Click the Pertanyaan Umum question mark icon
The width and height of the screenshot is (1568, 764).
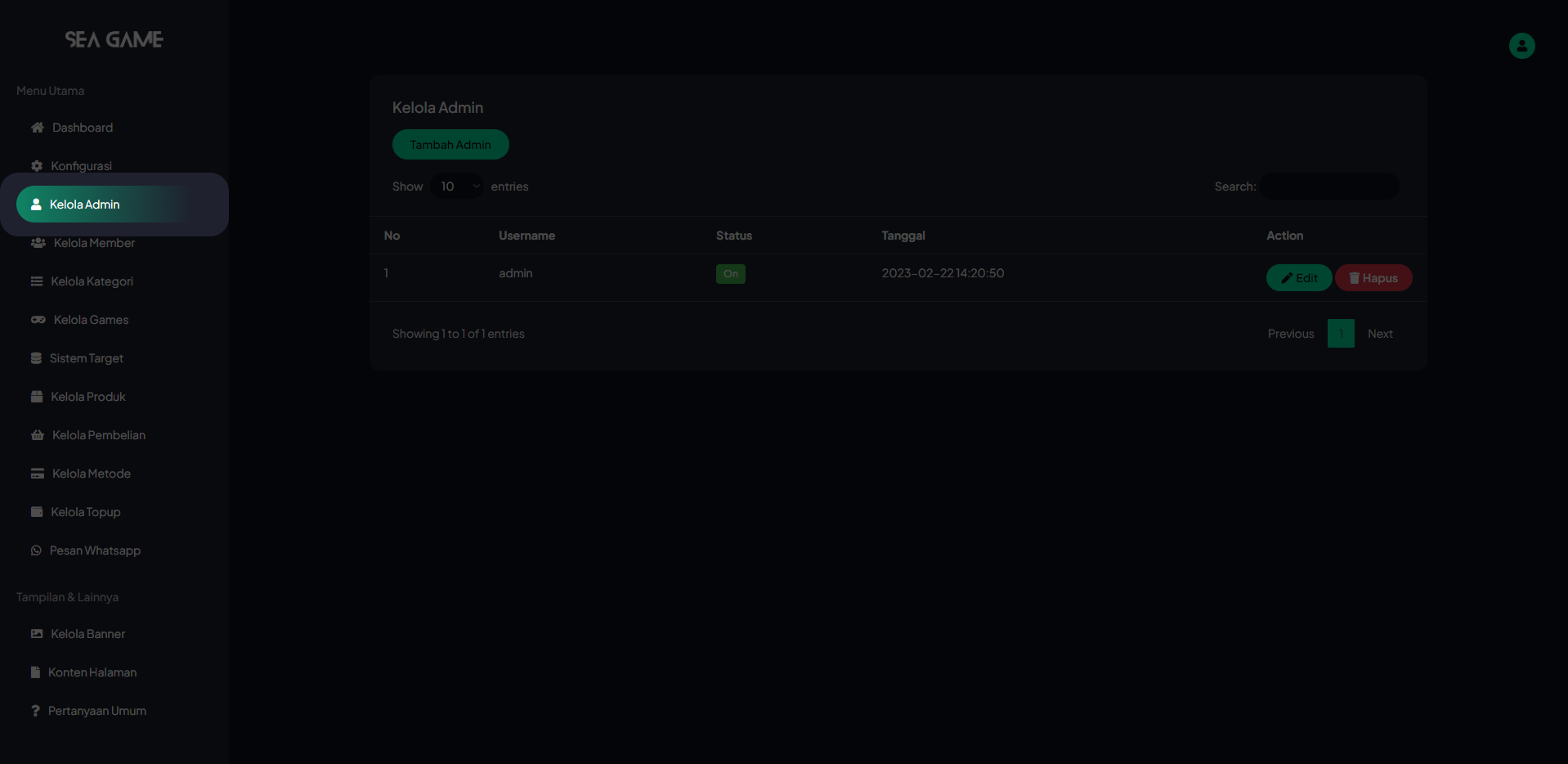(x=35, y=711)
